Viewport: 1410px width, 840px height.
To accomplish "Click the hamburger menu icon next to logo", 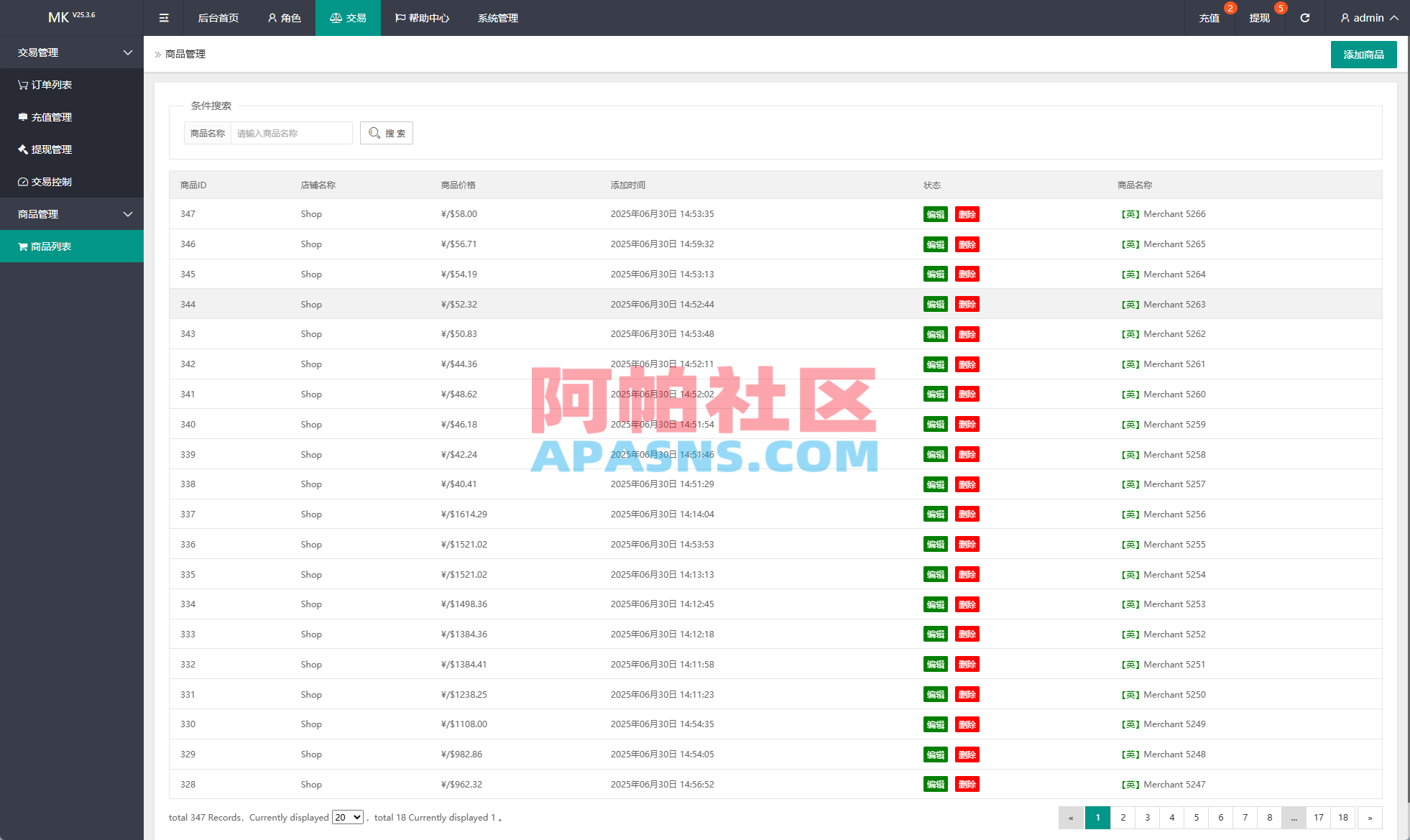I will 163,17.
